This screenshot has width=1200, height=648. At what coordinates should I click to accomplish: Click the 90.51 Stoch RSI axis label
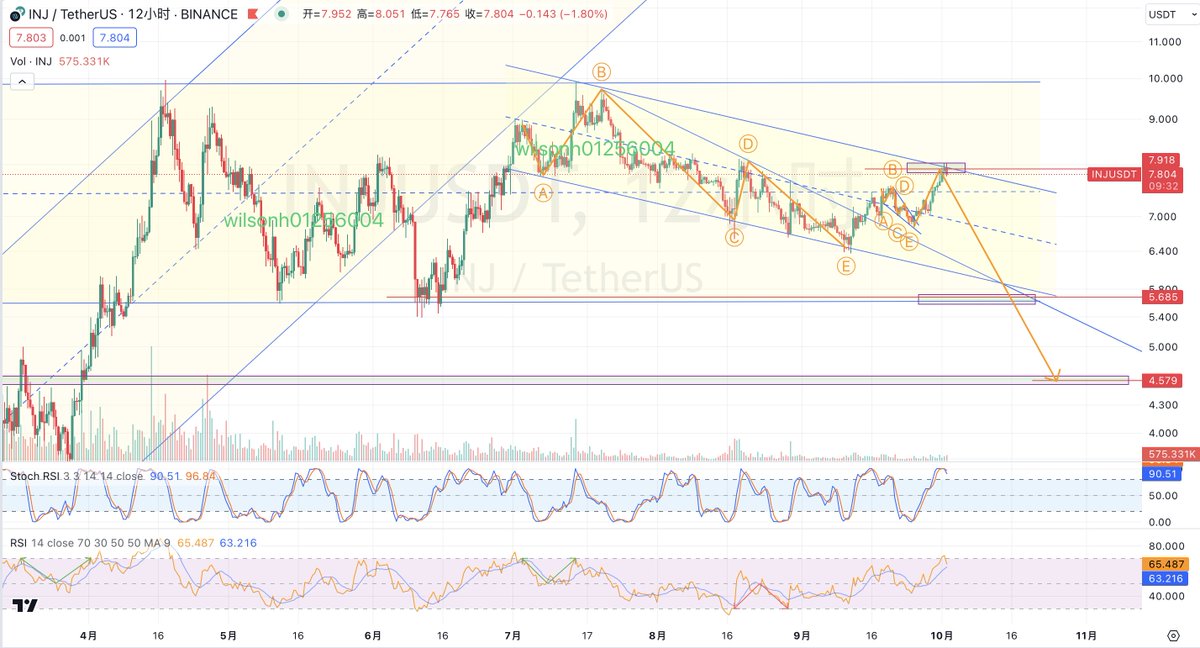[1161, 474]
